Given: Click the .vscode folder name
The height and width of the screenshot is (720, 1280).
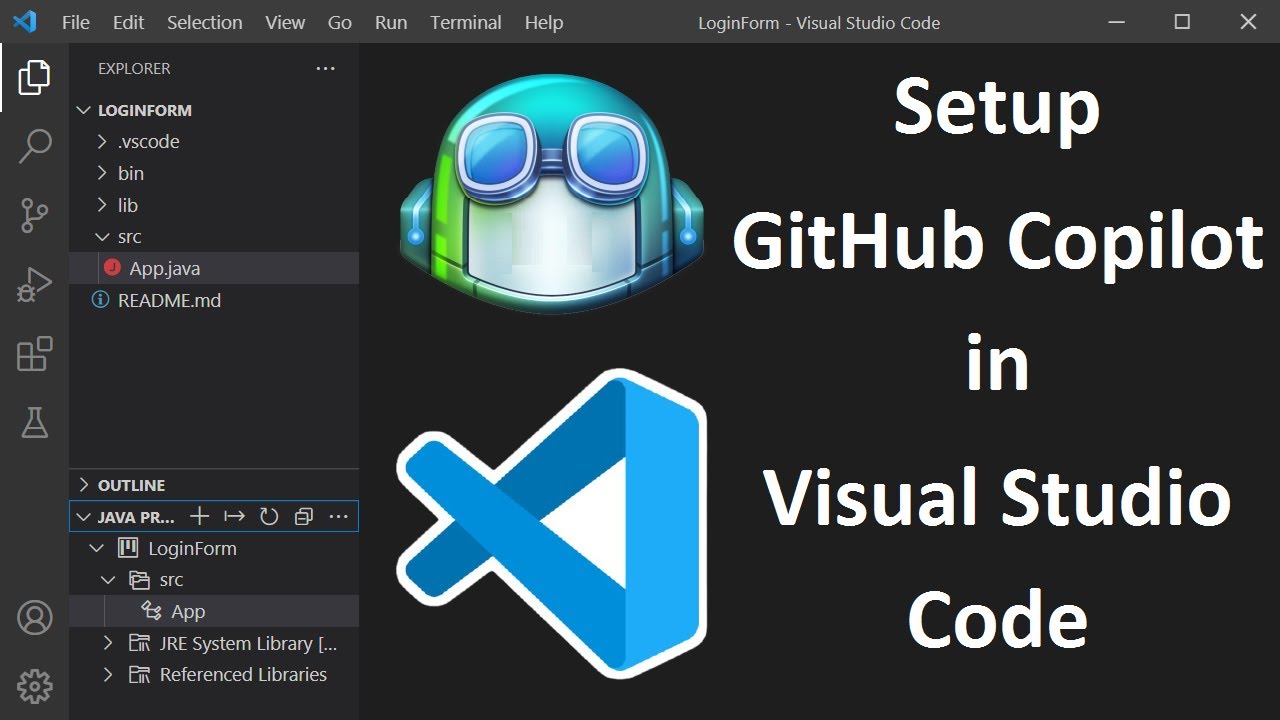Looking at the screenshot, I should pyautogui.click(x=149, y=141).
